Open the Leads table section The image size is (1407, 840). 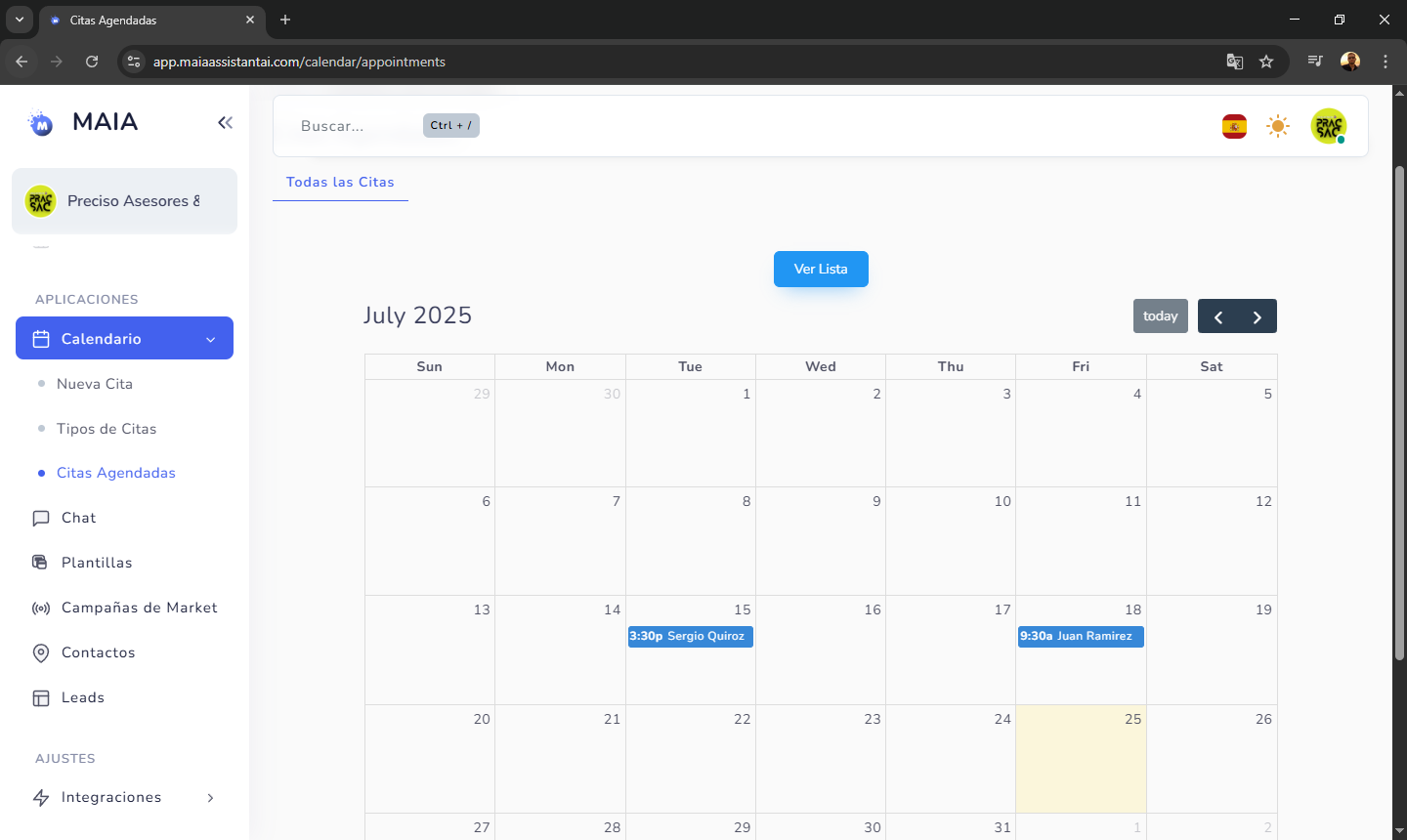click(82, 697)
